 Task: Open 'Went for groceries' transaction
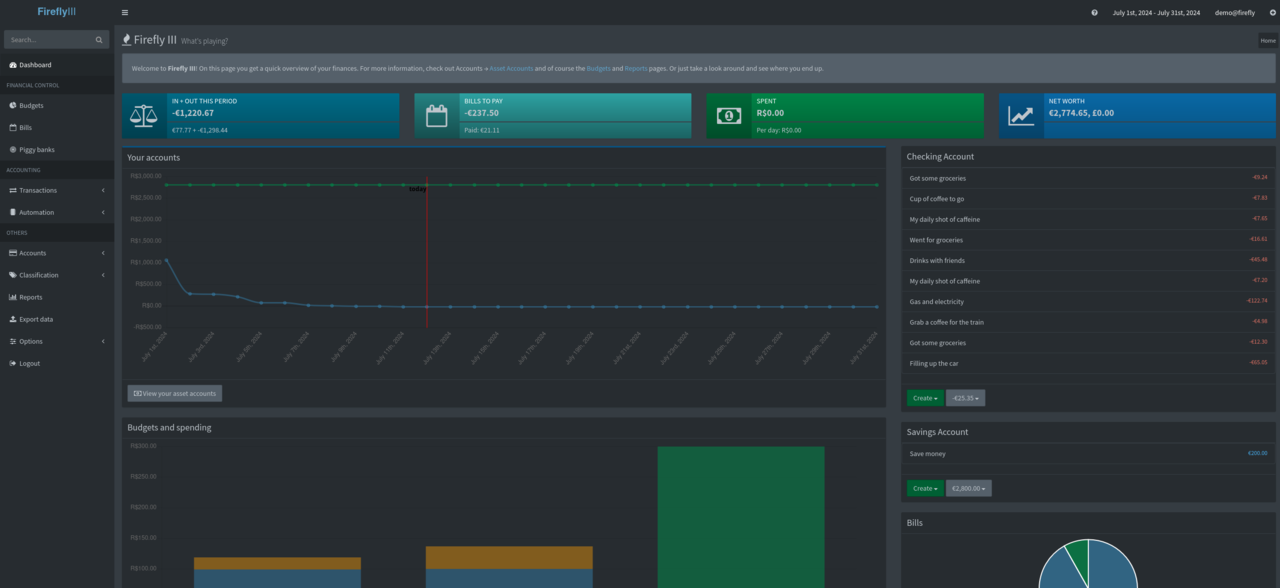pyautogui.click(x=936, y=240)
